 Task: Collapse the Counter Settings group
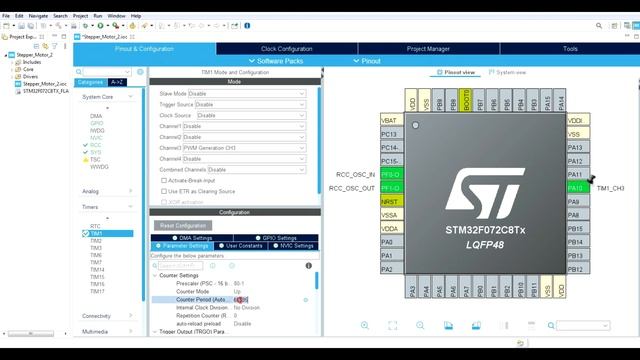[x=155, y=276]
